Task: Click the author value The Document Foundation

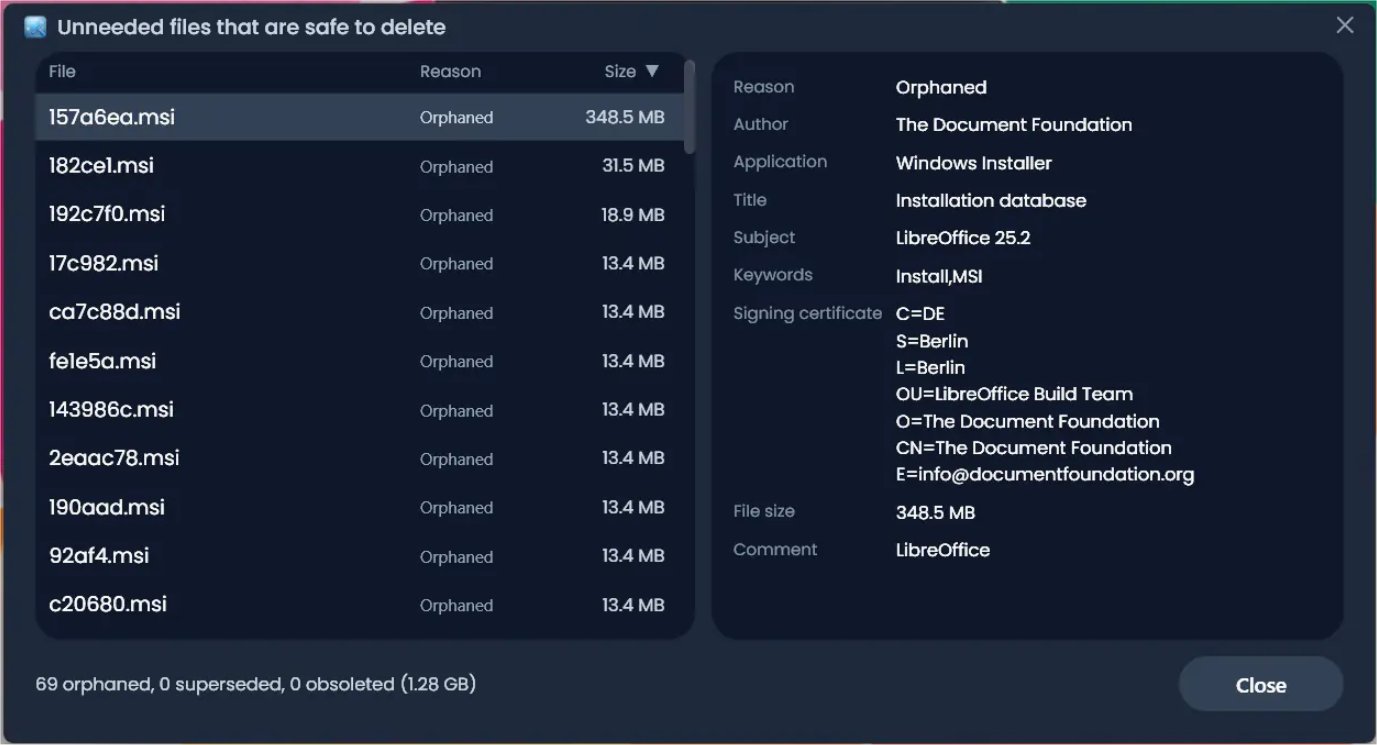Action: (1014, 125)
